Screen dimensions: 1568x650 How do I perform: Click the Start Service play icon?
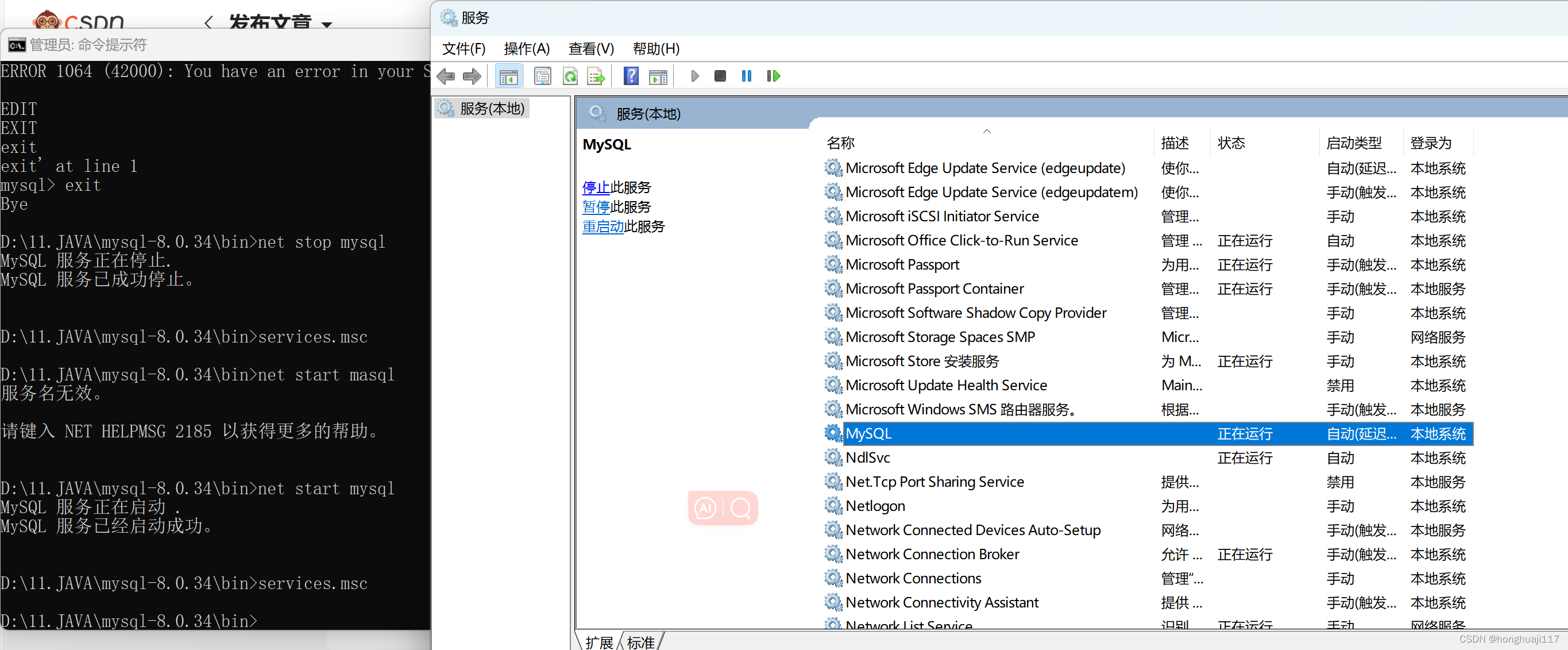point(694,76)
